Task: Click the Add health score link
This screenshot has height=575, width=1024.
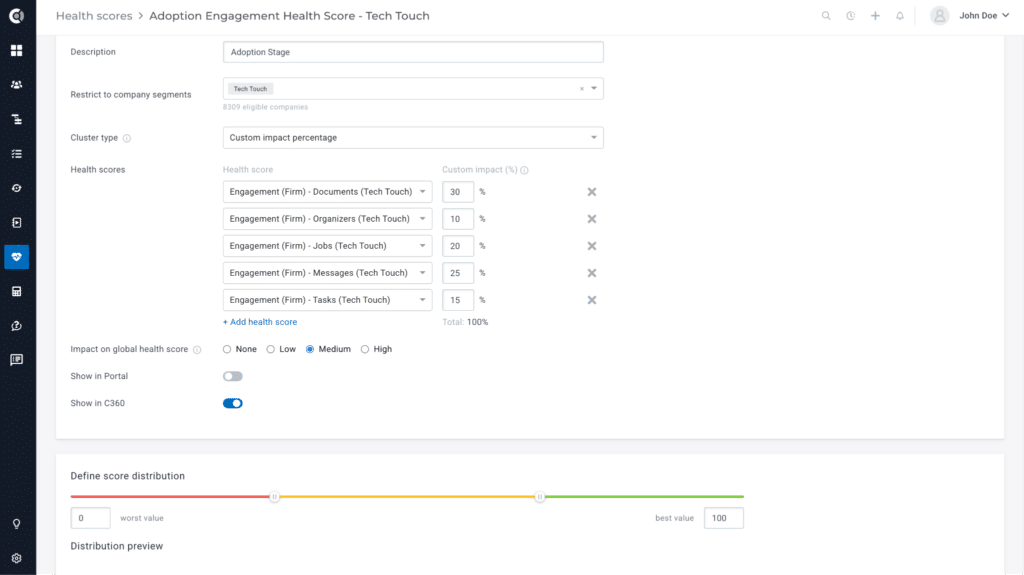Action: [260, 322]
